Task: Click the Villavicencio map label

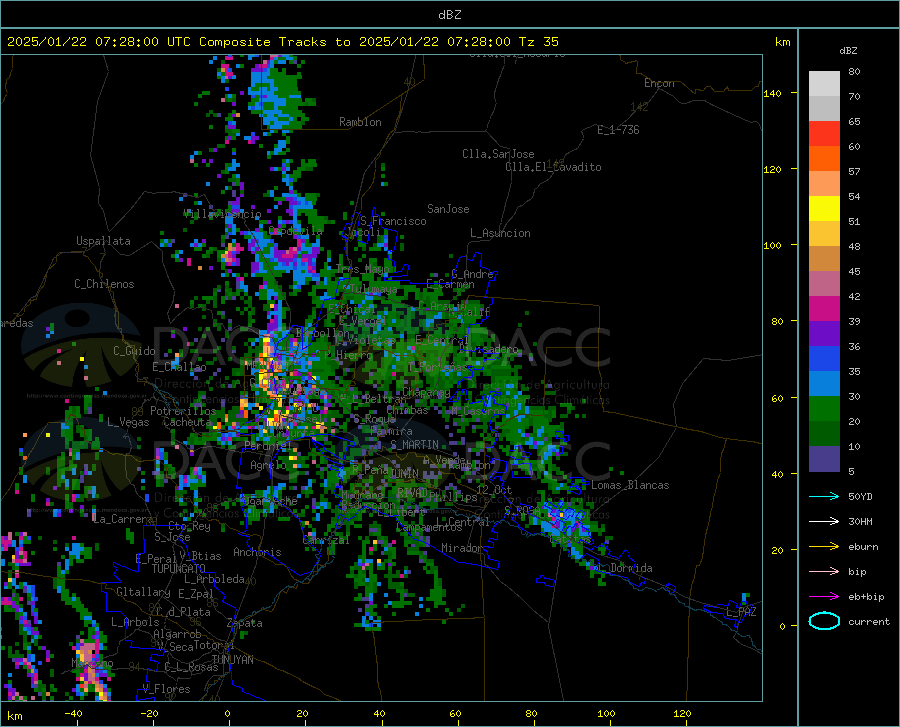Action: (x=222, y=214)
